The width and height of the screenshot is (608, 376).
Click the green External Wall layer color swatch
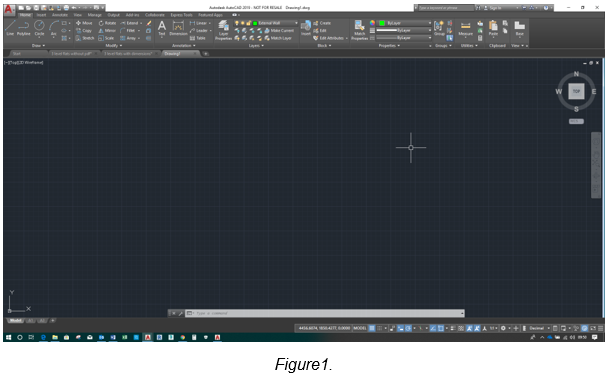255,23
